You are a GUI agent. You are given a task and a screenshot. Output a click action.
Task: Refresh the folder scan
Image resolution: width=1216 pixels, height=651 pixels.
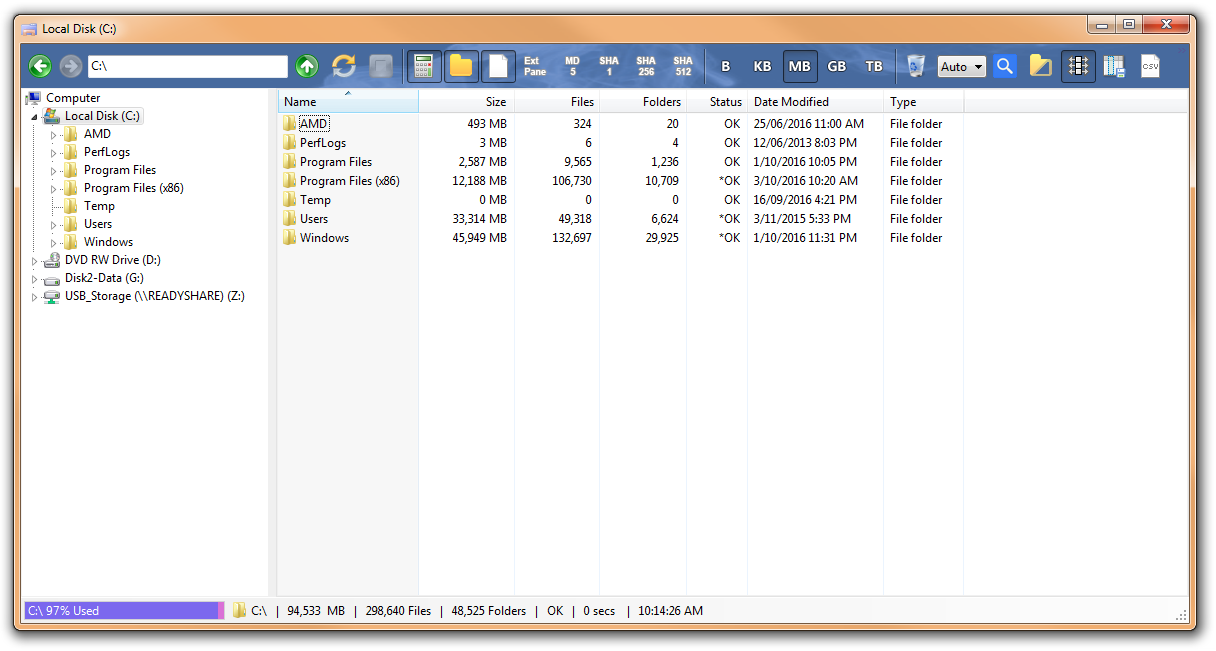tap(344, 66)
